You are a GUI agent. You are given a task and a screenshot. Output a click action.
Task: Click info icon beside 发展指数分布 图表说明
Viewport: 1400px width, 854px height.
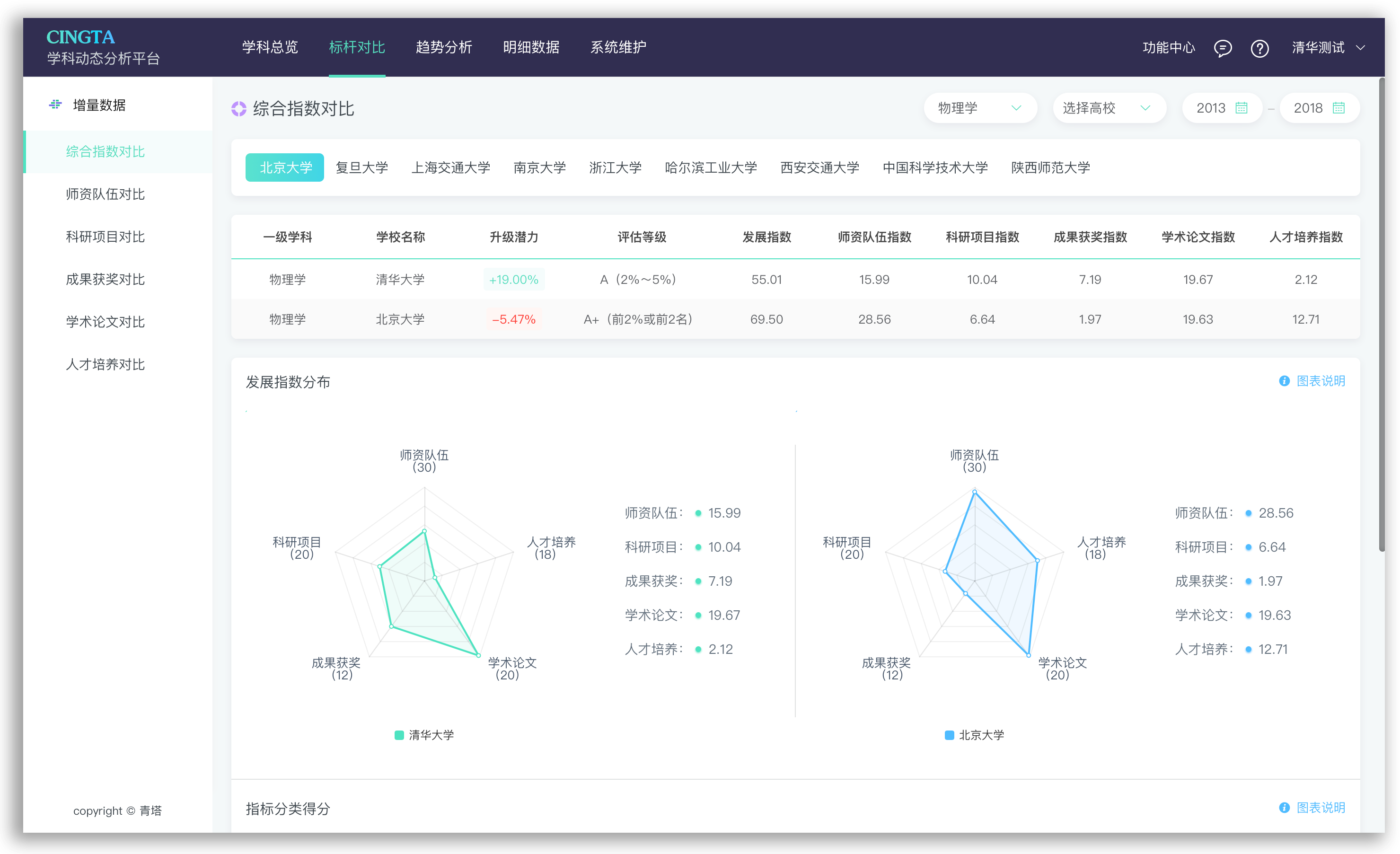click(x=1284, y=381)
